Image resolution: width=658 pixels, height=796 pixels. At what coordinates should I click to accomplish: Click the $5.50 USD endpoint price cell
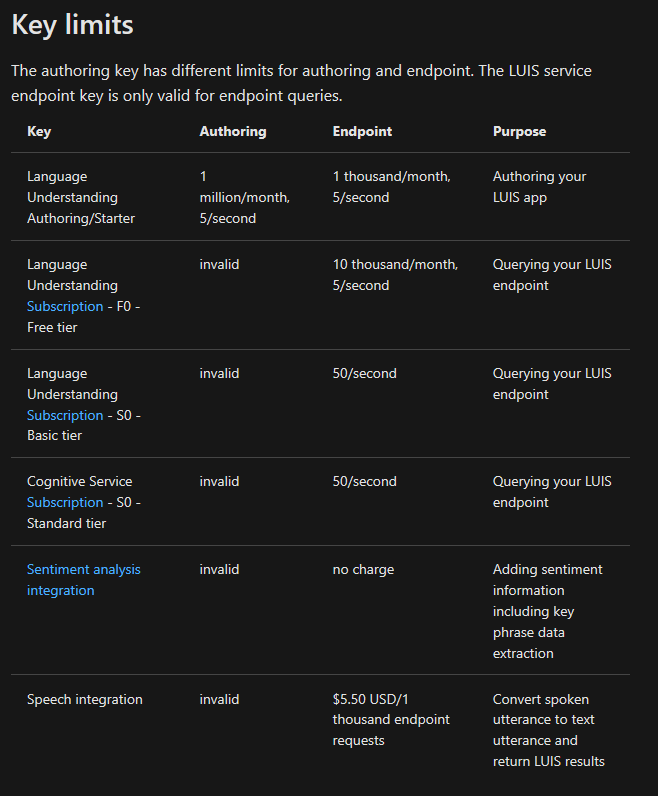coord(391,720)
